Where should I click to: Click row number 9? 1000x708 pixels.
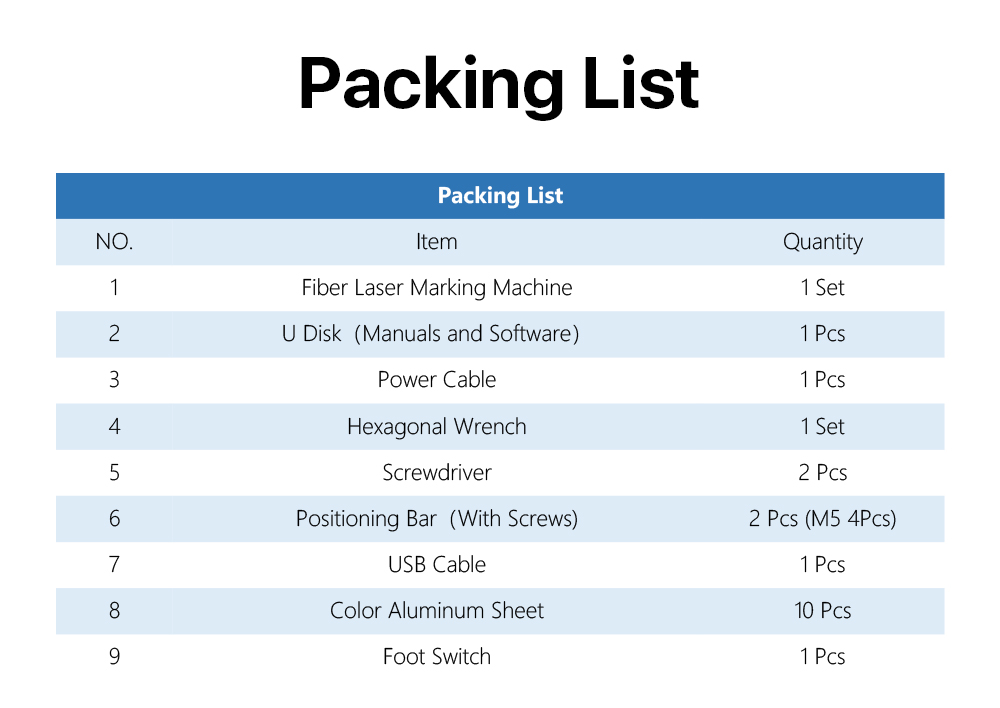[114, 656]
